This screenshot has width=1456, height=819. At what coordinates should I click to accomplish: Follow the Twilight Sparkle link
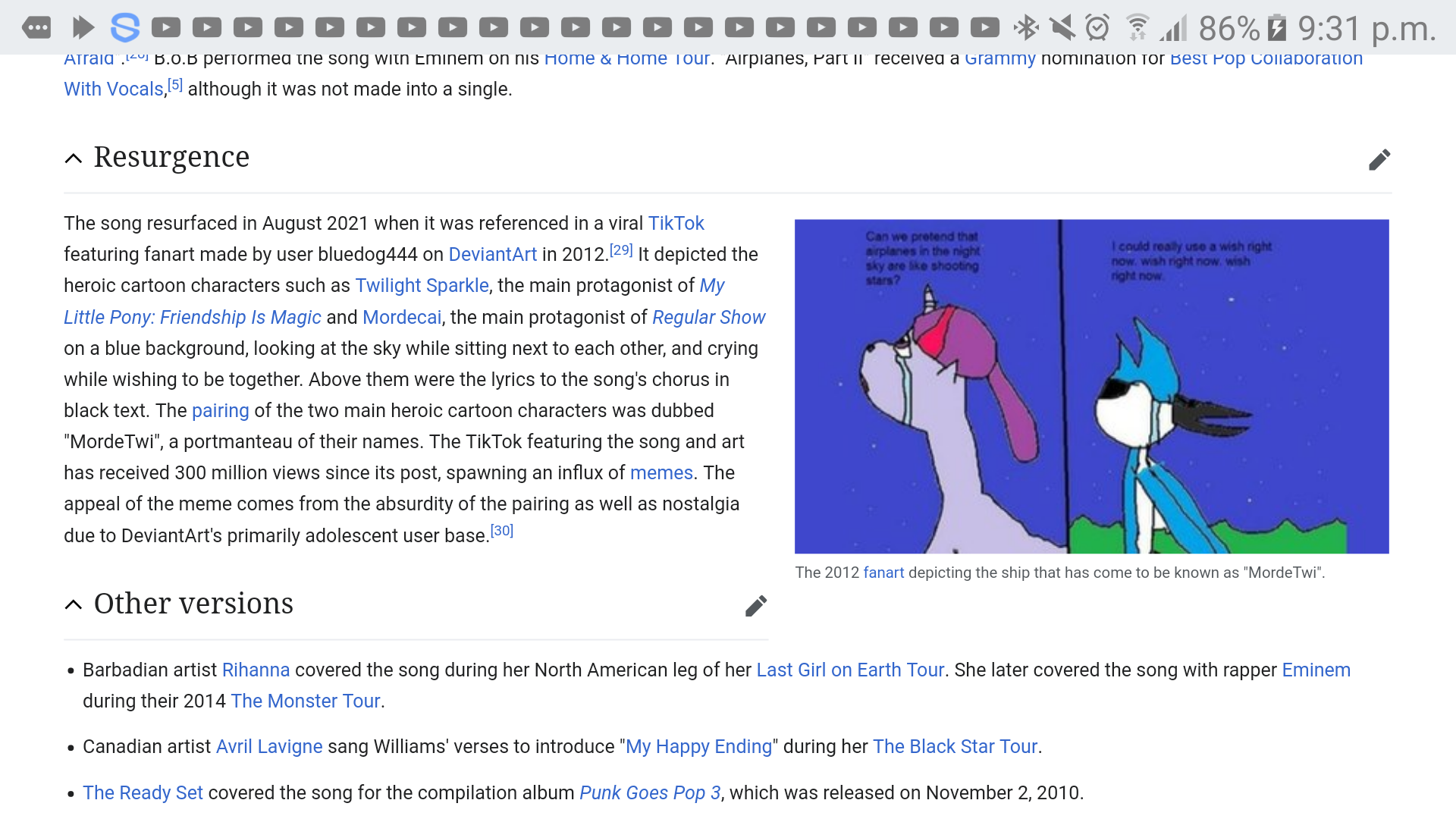tap(422, 286)
